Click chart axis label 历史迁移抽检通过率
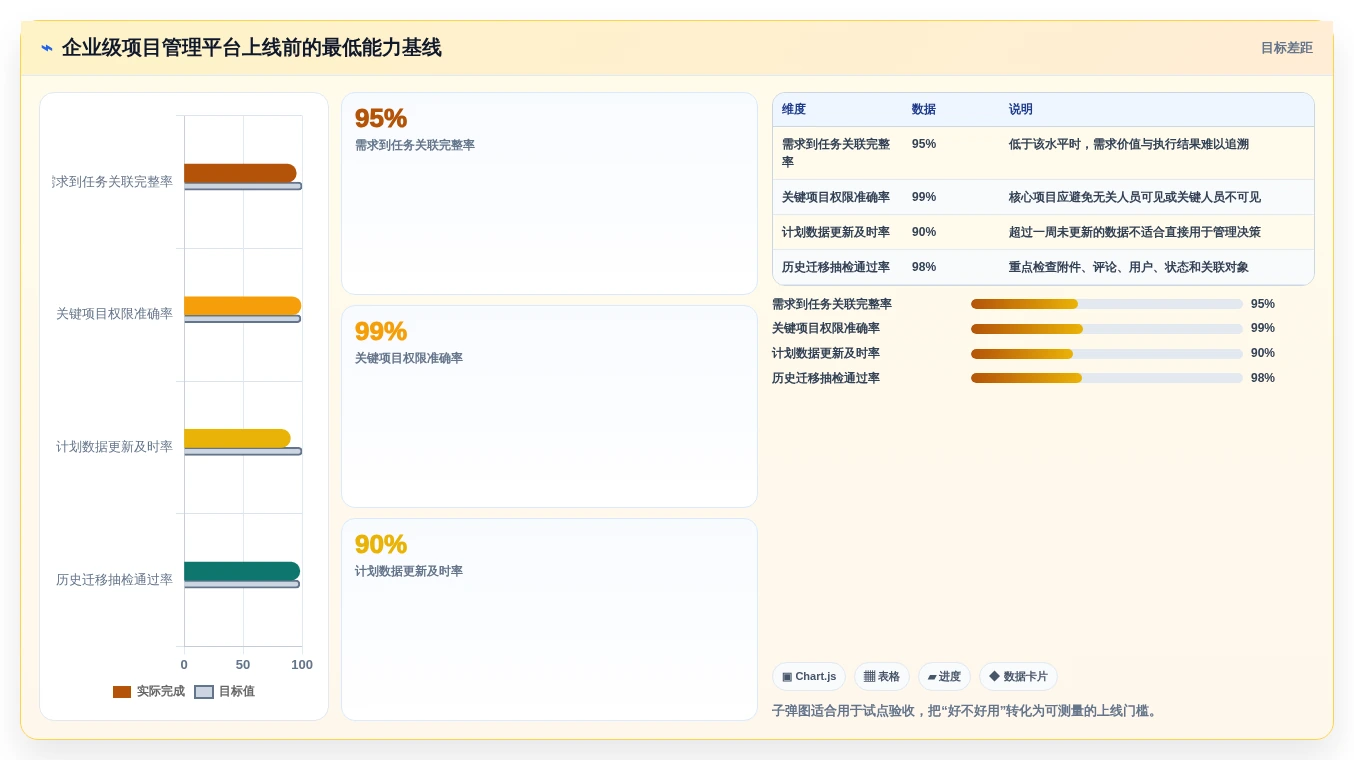Viewport: 1354px width, 760px height. (114, 580)
